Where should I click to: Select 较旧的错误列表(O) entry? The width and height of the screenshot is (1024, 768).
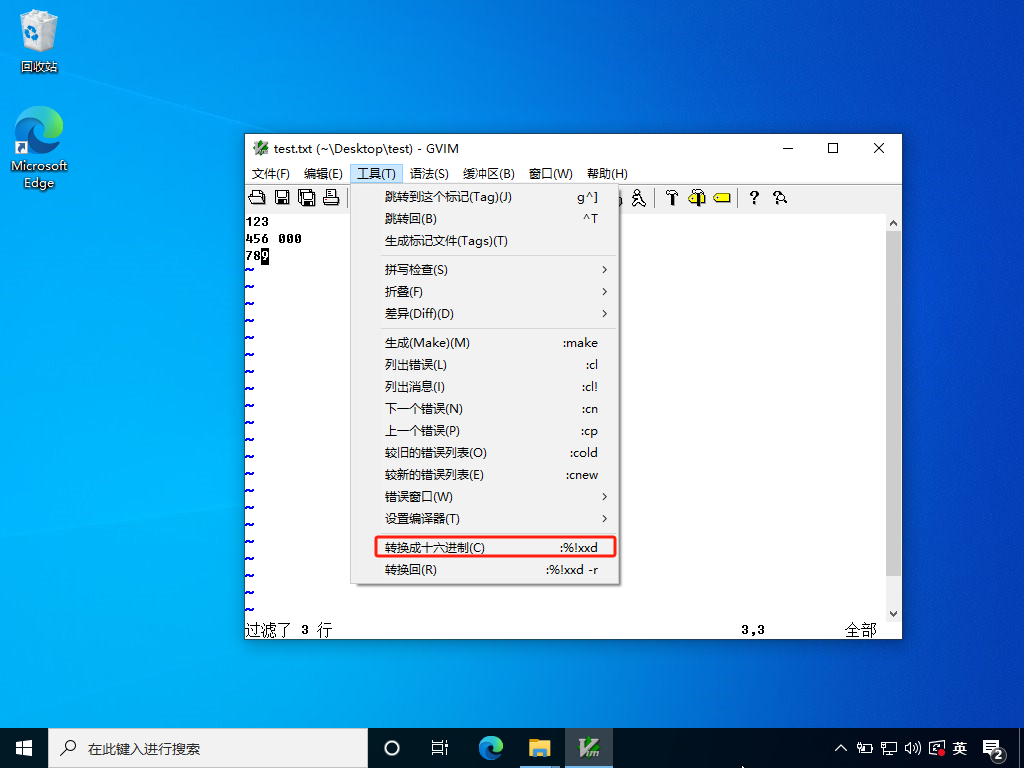[x=485, y=453]
